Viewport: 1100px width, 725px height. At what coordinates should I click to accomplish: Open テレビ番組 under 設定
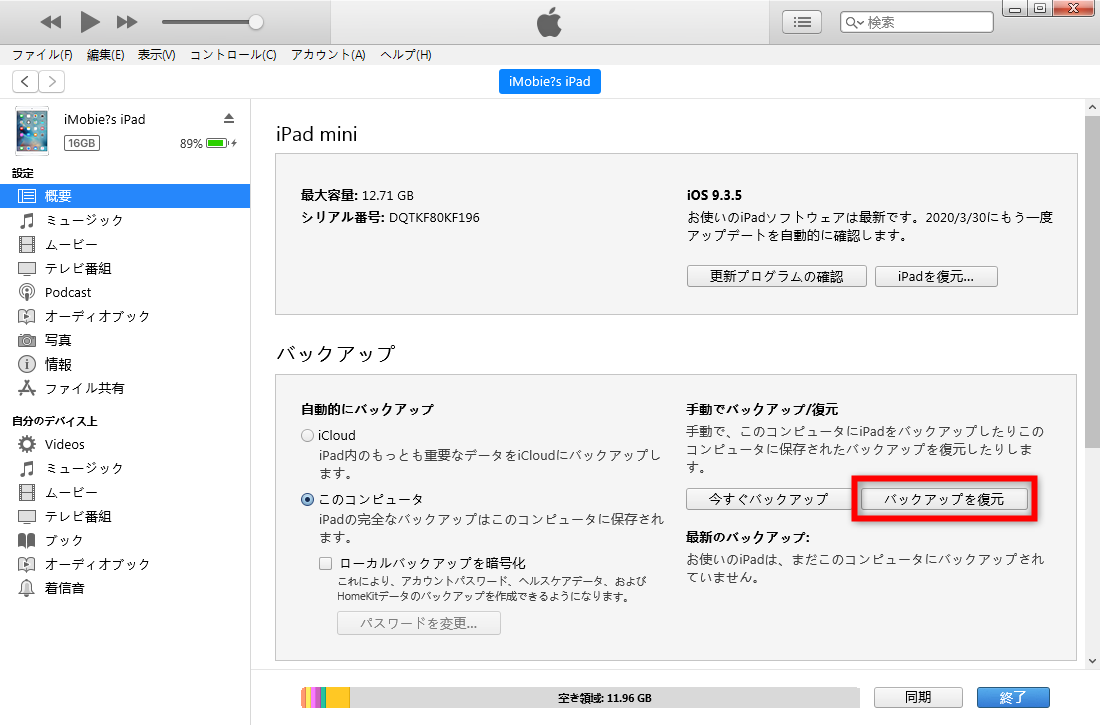(x=125, y=268)
